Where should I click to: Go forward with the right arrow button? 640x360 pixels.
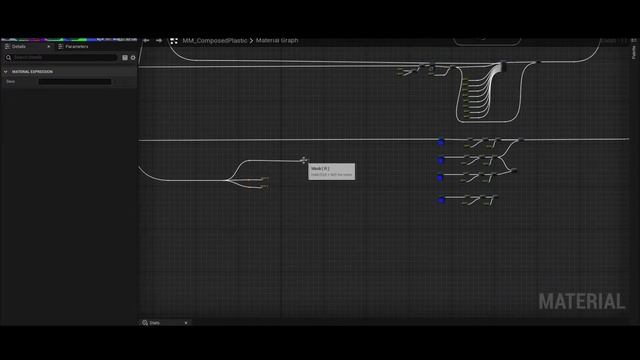(159, 40)
